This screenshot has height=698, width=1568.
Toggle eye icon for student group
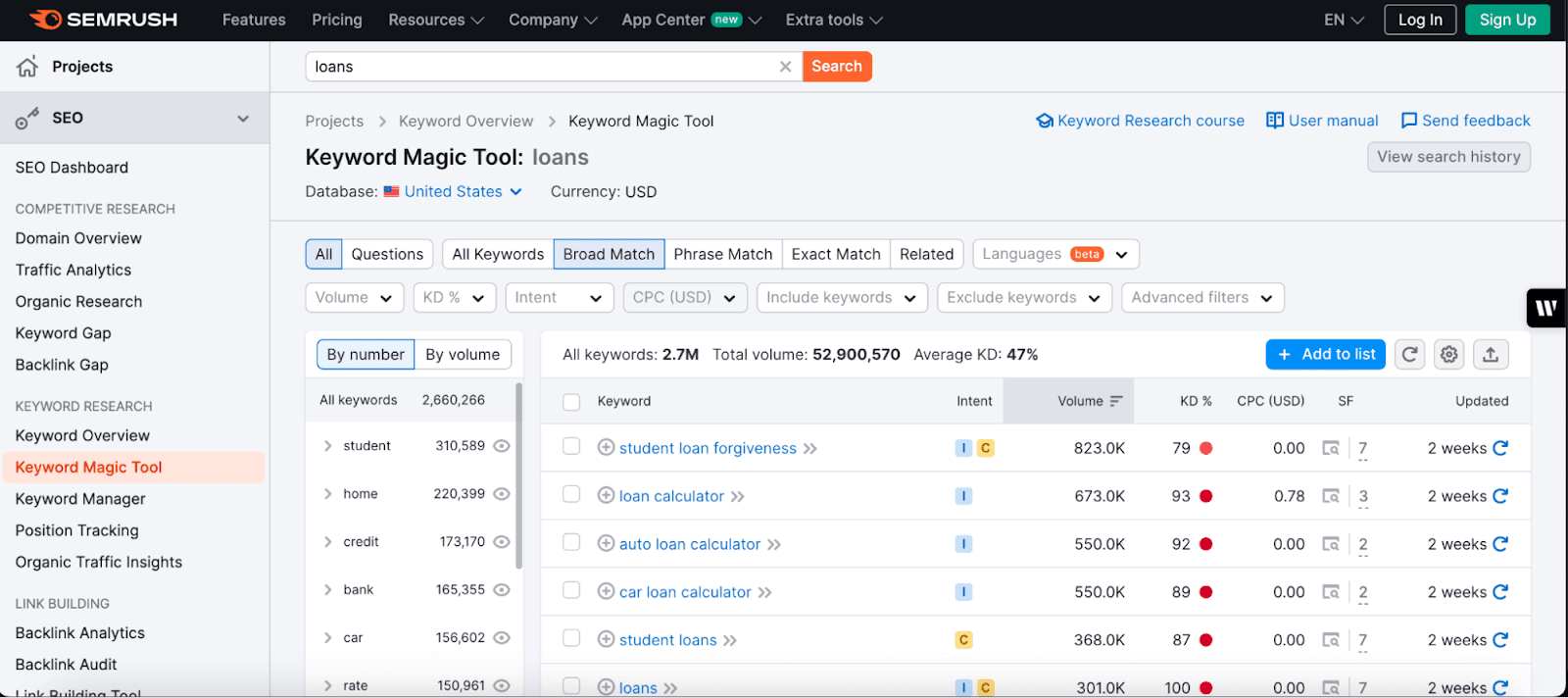[502, 446]
